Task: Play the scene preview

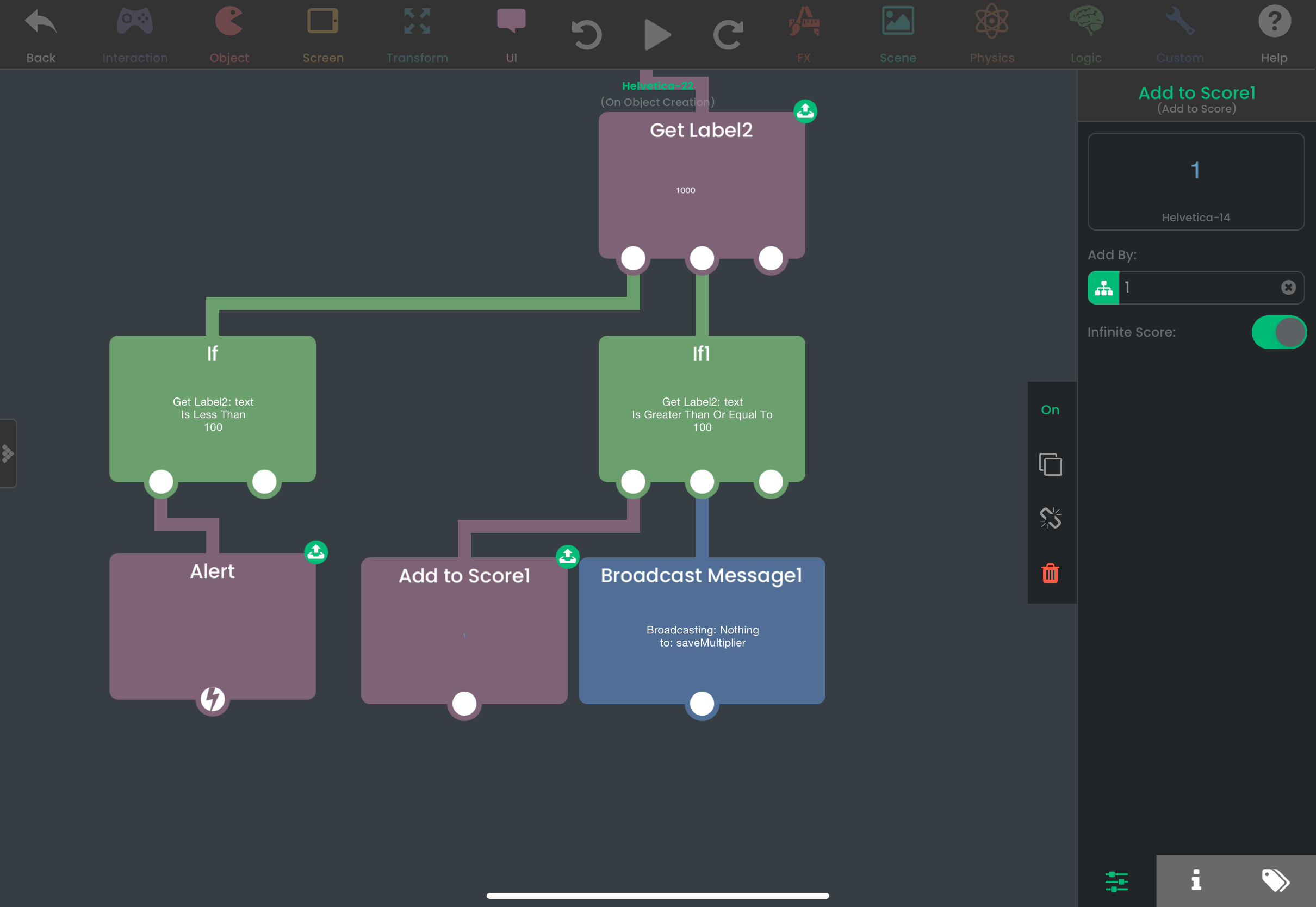Action: click(x=657, y=35)
